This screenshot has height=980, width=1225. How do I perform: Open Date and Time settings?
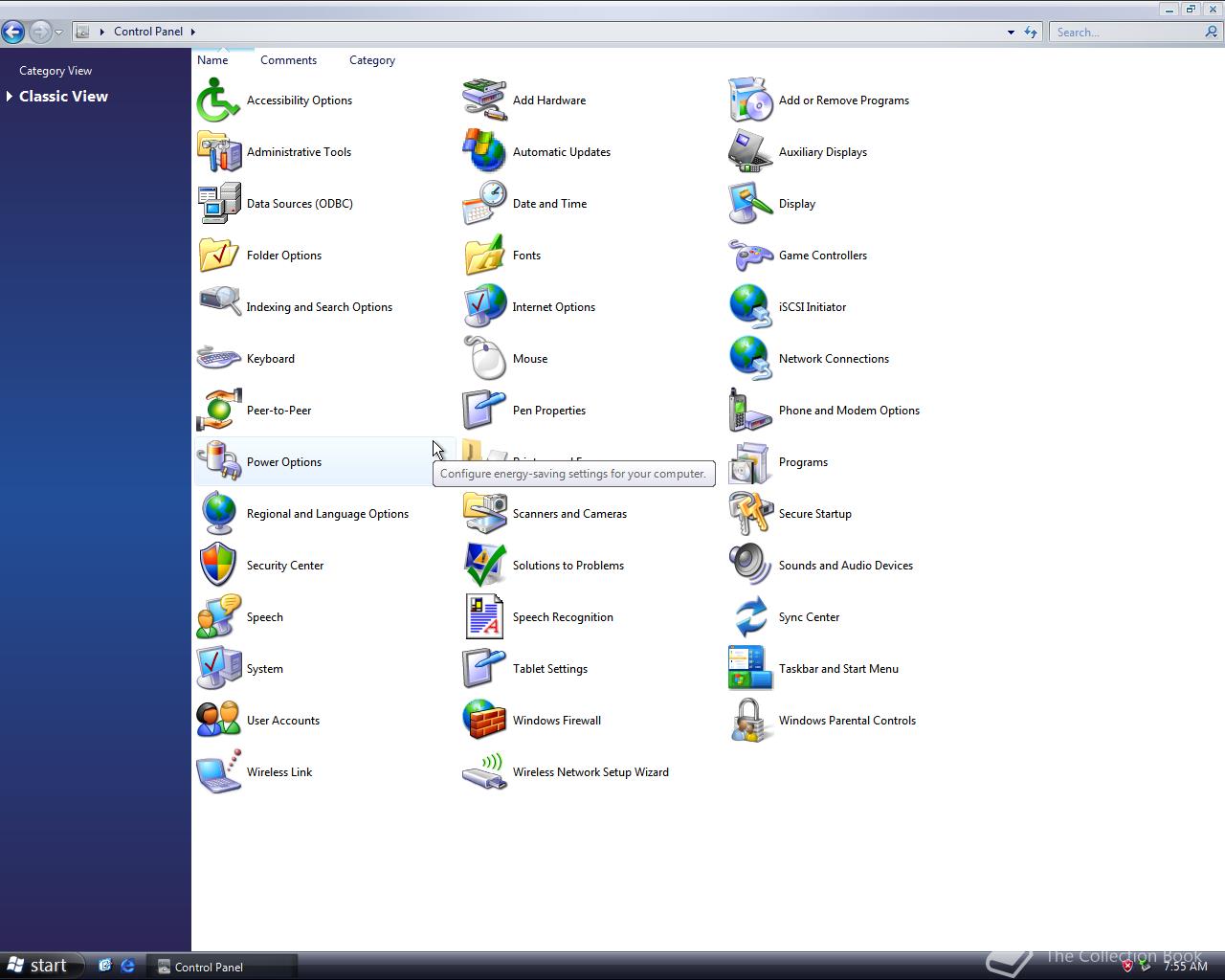[x=549, y=204]
